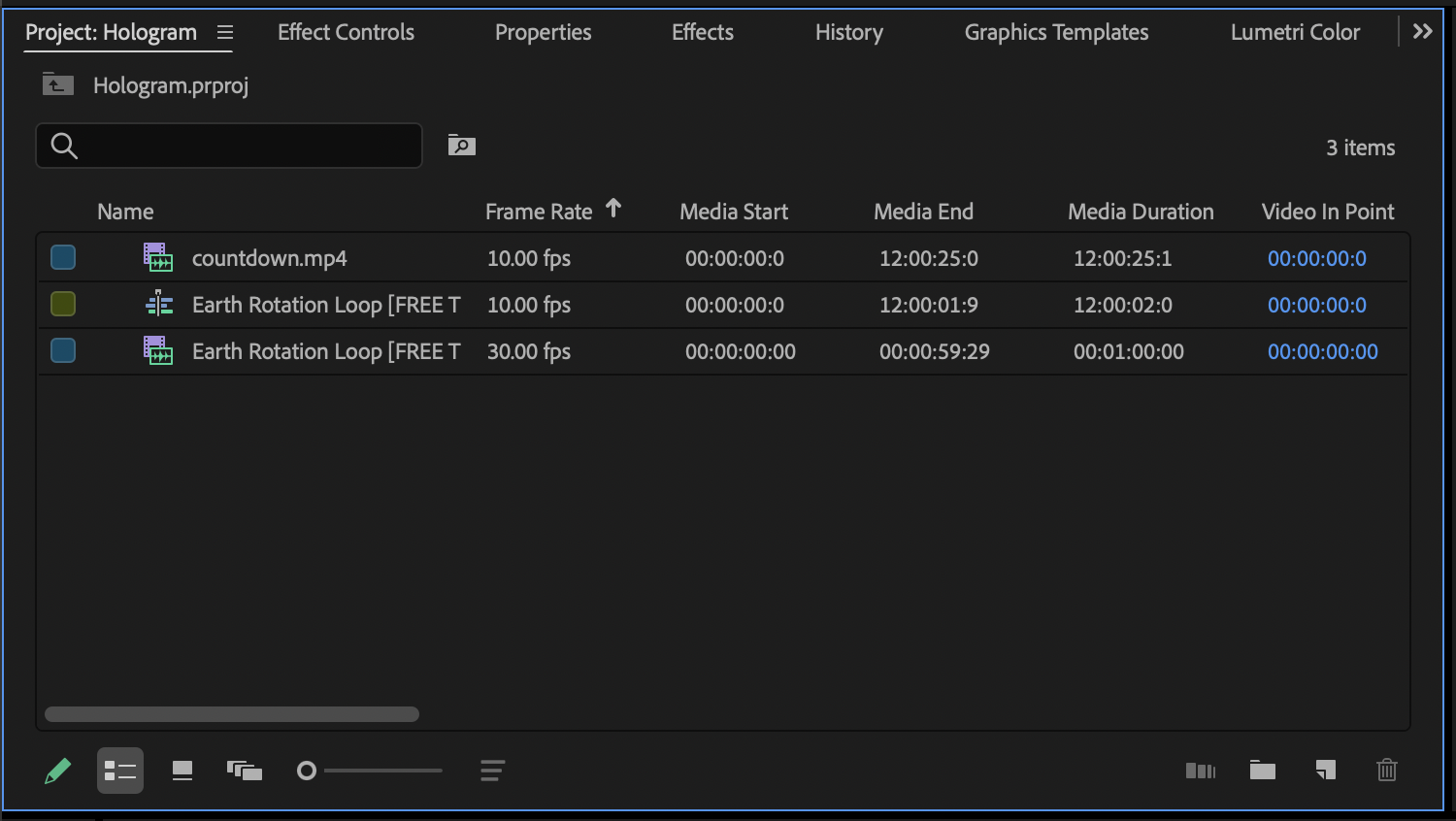The height and width of the screenshot is (821, 1456).
Task: Show overflow panel tabs with double chevron
Action: [x=1422, y=31]
